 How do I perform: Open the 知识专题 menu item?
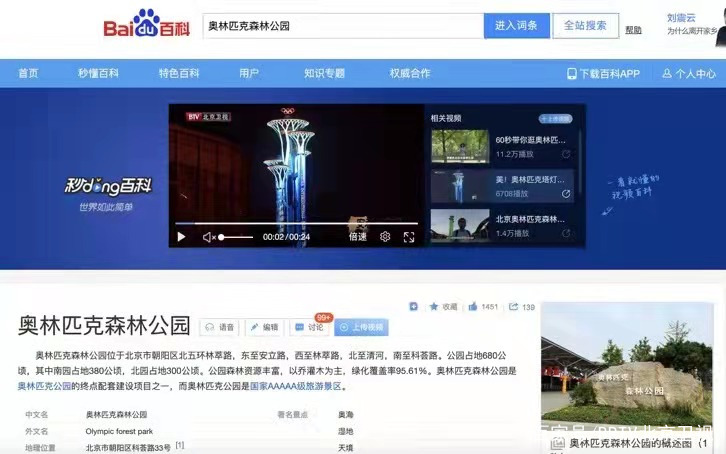[324, 73]
